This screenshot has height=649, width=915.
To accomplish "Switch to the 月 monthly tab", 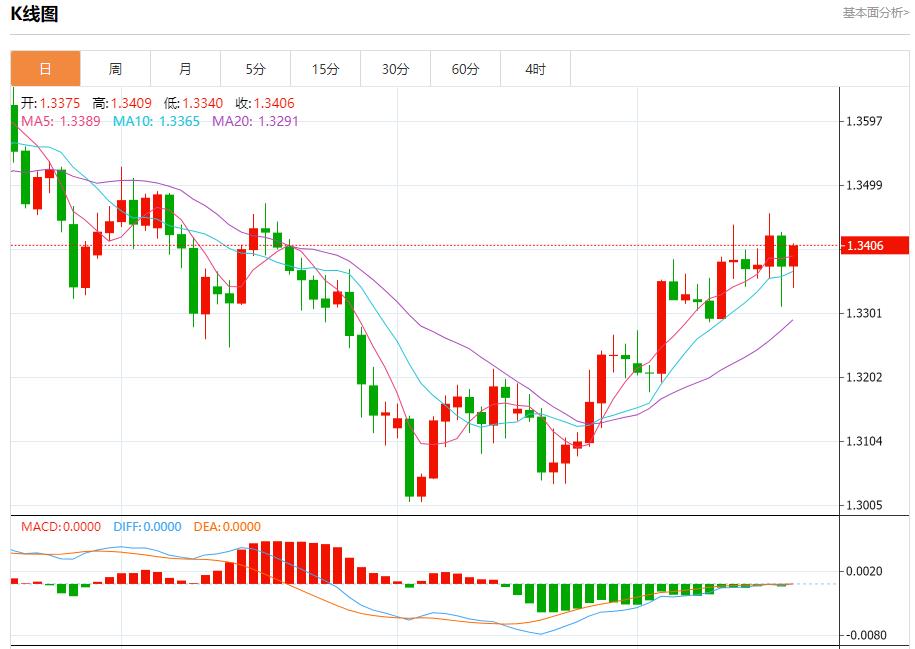I will [x=185, y=69].
